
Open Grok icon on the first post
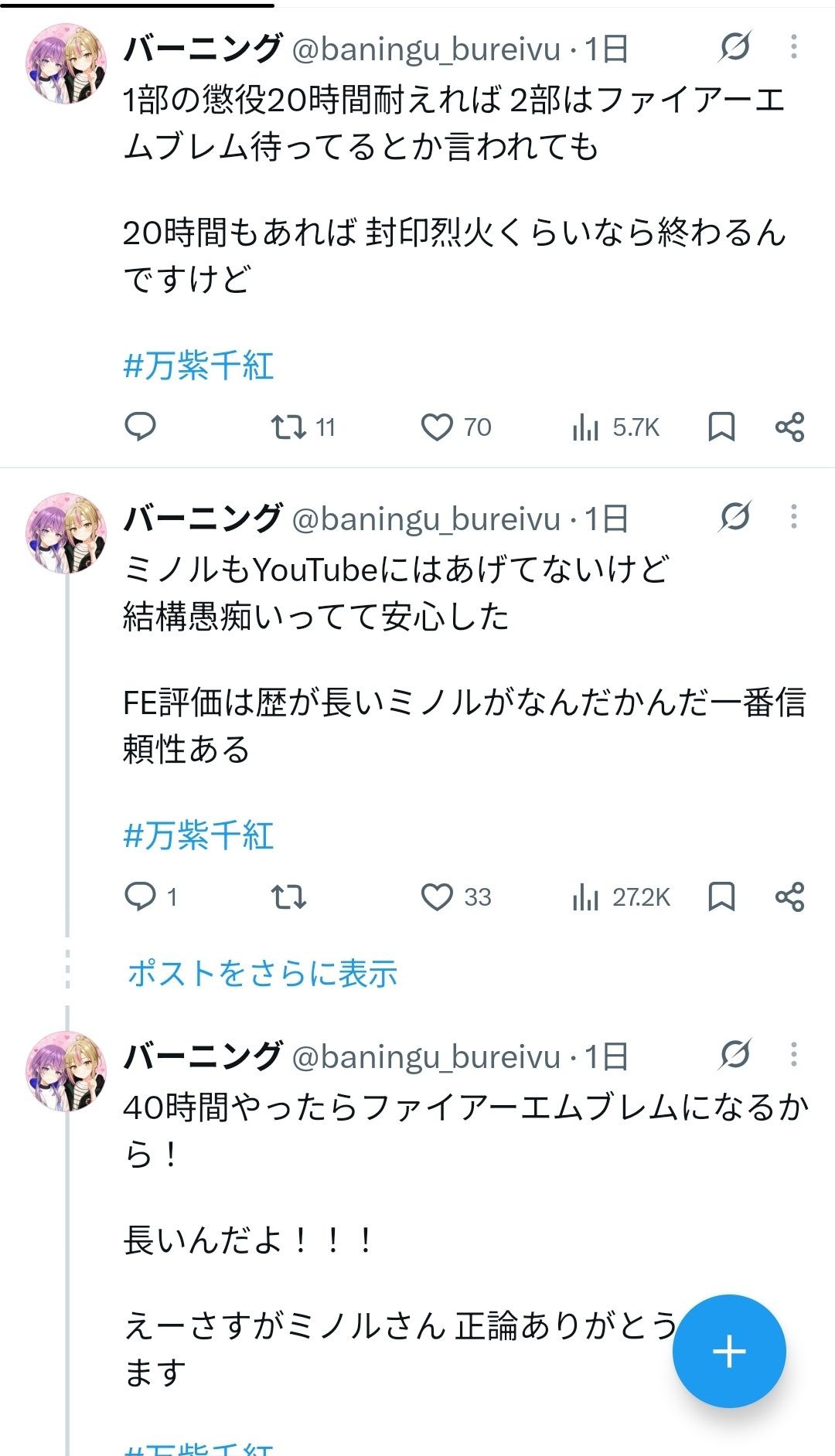click(x=734, y=47)
